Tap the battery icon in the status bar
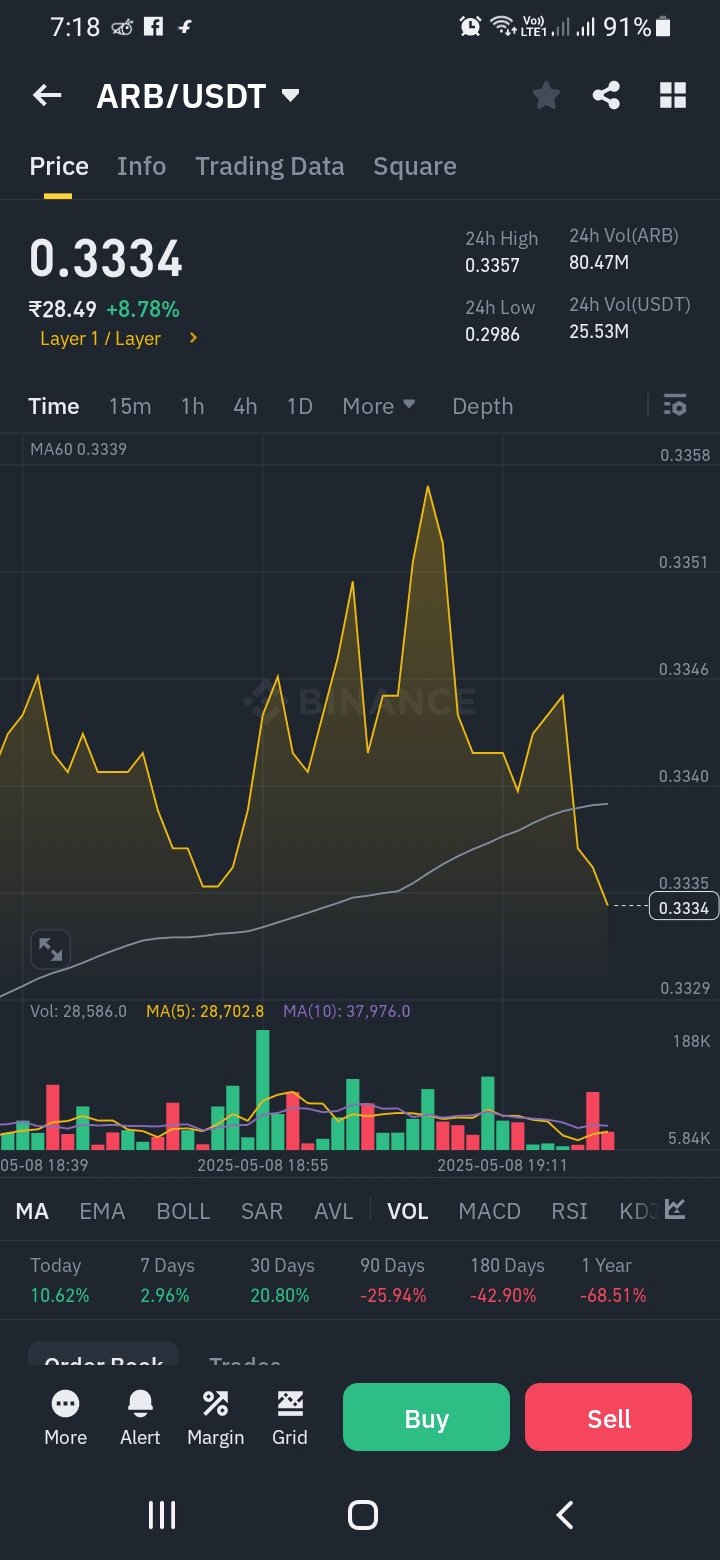The width and height of the screenshot is (720, 1560). point(663,27)
